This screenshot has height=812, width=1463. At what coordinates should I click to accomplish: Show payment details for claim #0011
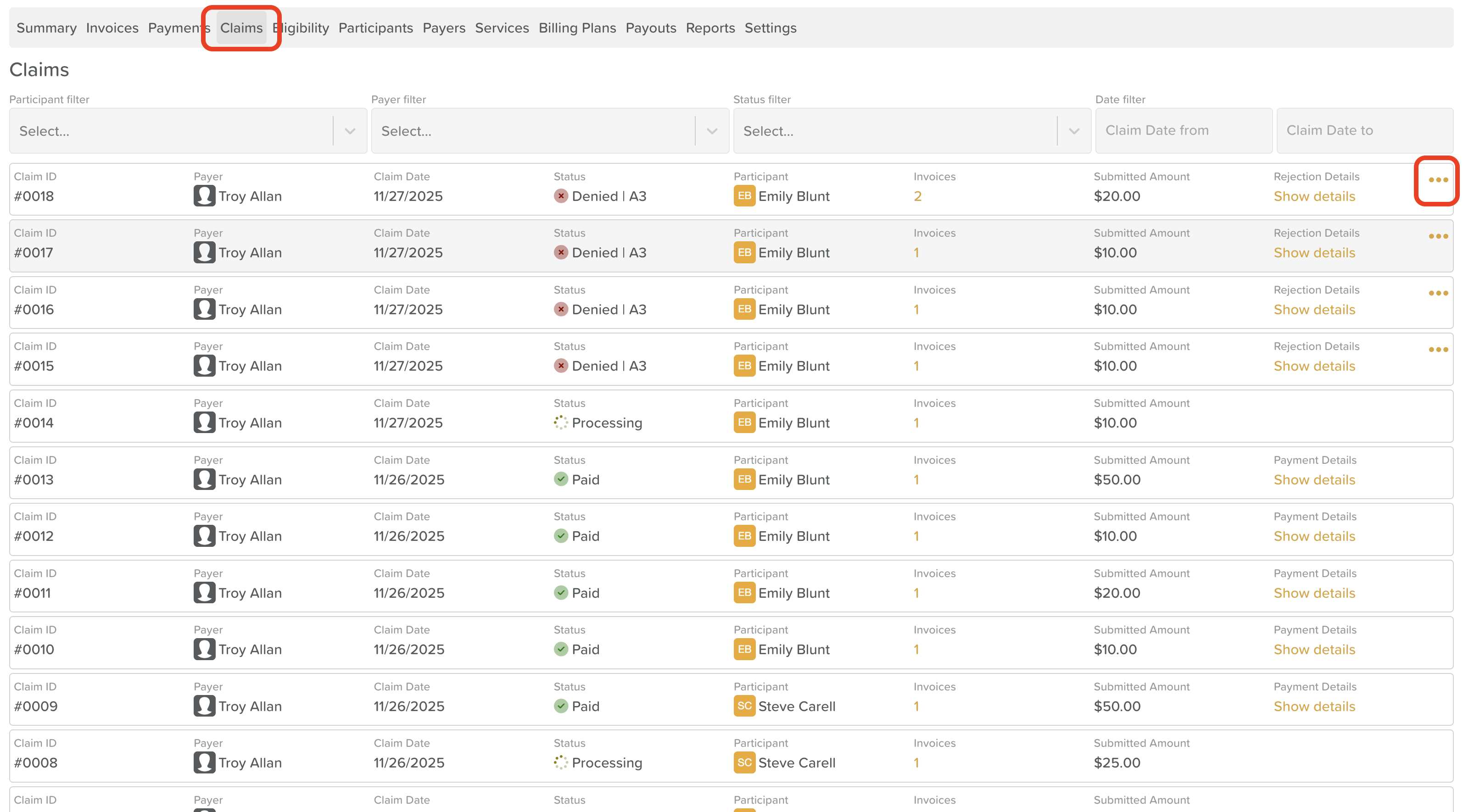pyautogui.click(x=1314, y=593)
